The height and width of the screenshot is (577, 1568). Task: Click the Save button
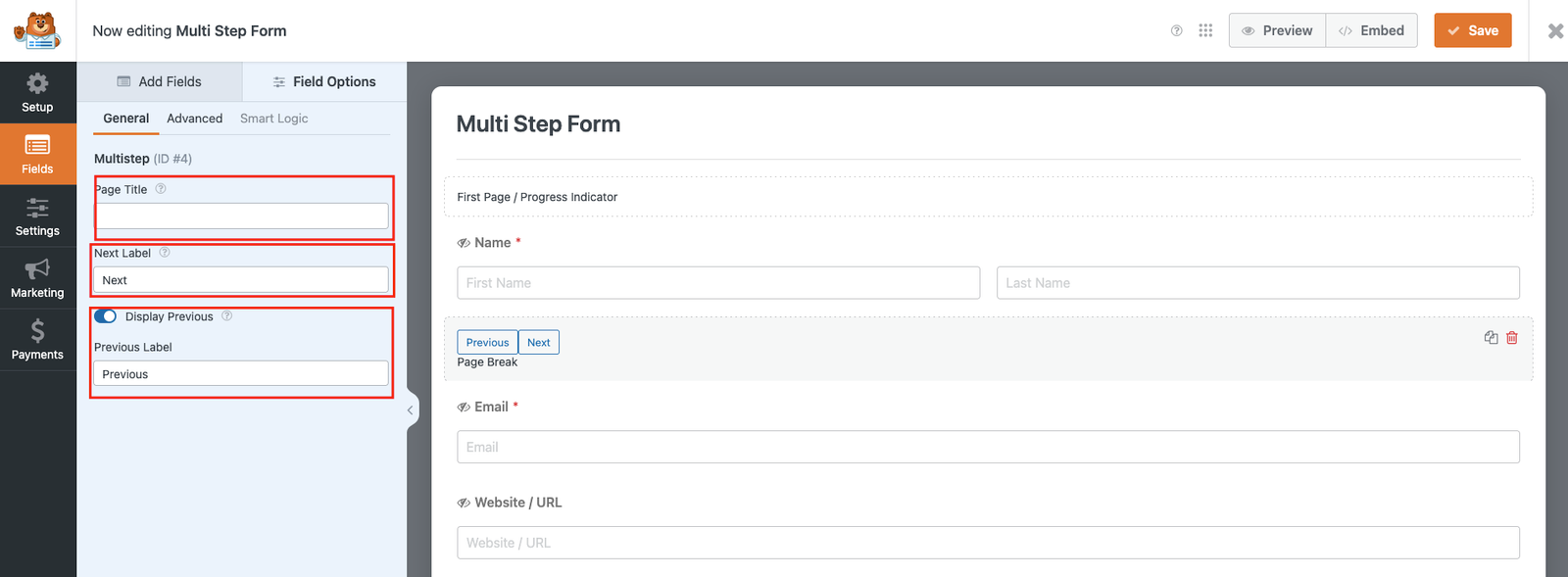click(x=1472, y=30)
